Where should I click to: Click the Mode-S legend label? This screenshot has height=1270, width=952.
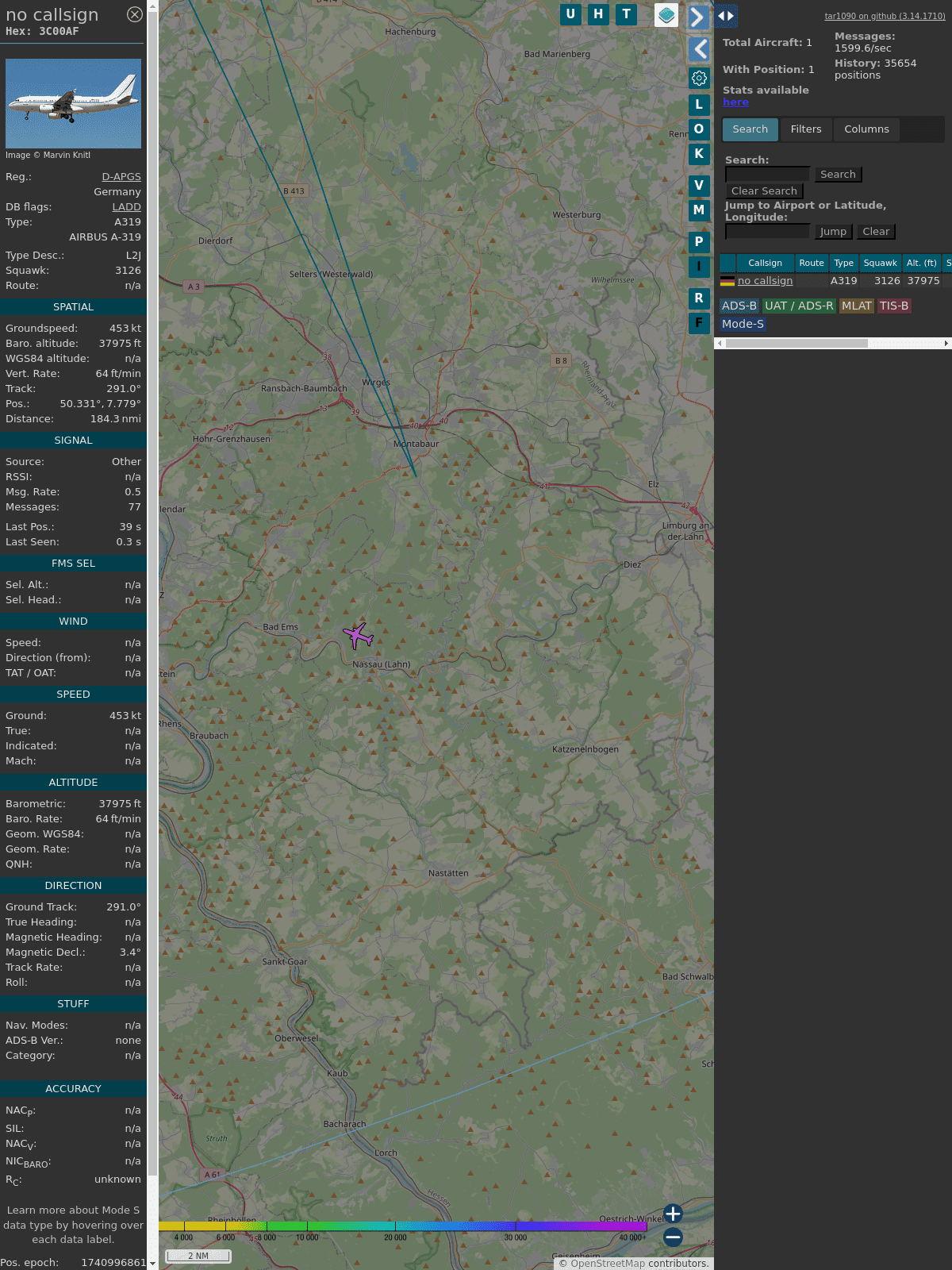[743, 325]
